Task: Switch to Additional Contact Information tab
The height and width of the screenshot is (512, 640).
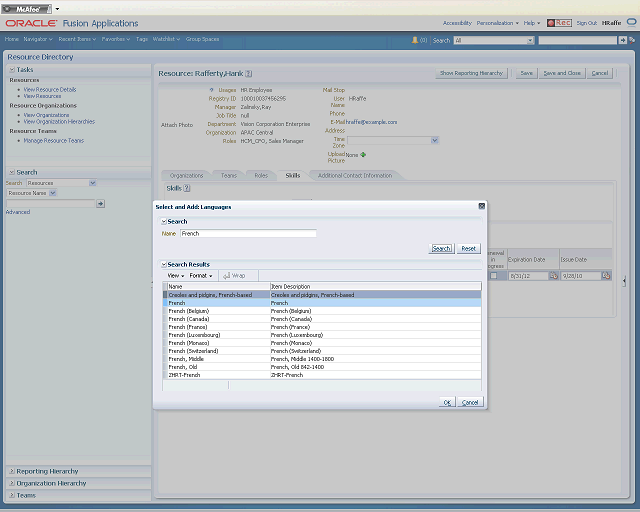Action: [355, 176]
